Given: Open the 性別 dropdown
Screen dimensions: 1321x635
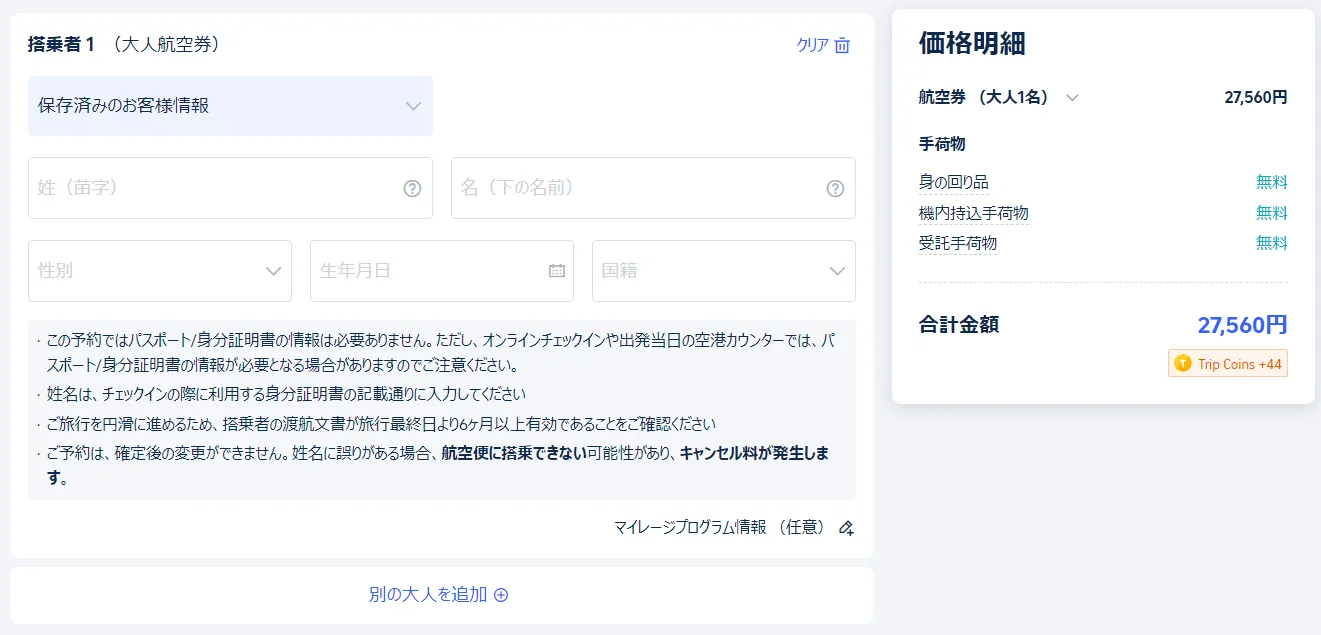Looking at the screenshot, I should pos(160,271).
